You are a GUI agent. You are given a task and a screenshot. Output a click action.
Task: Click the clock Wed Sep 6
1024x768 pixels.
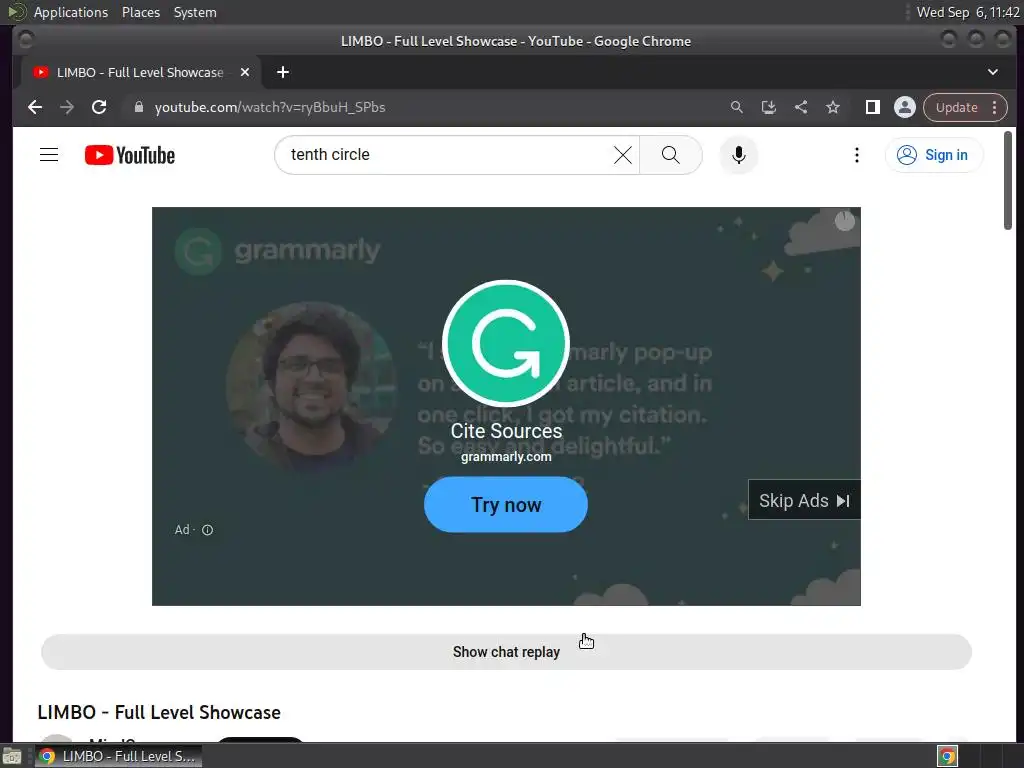pyautogui.click(x=968, y=12)
